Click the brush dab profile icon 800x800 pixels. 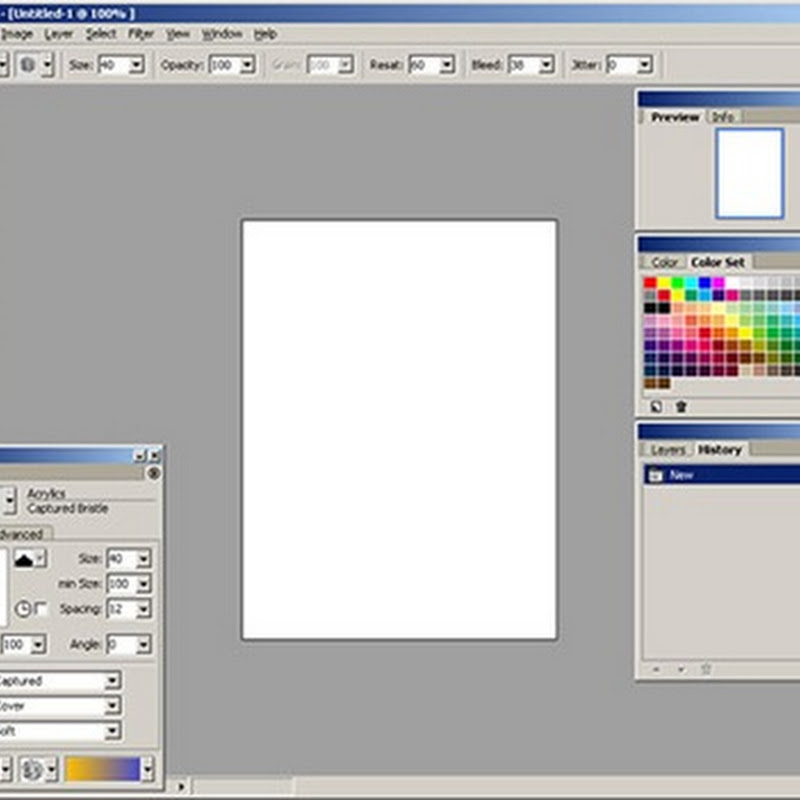pyautogui.click(x=24, y=559)
